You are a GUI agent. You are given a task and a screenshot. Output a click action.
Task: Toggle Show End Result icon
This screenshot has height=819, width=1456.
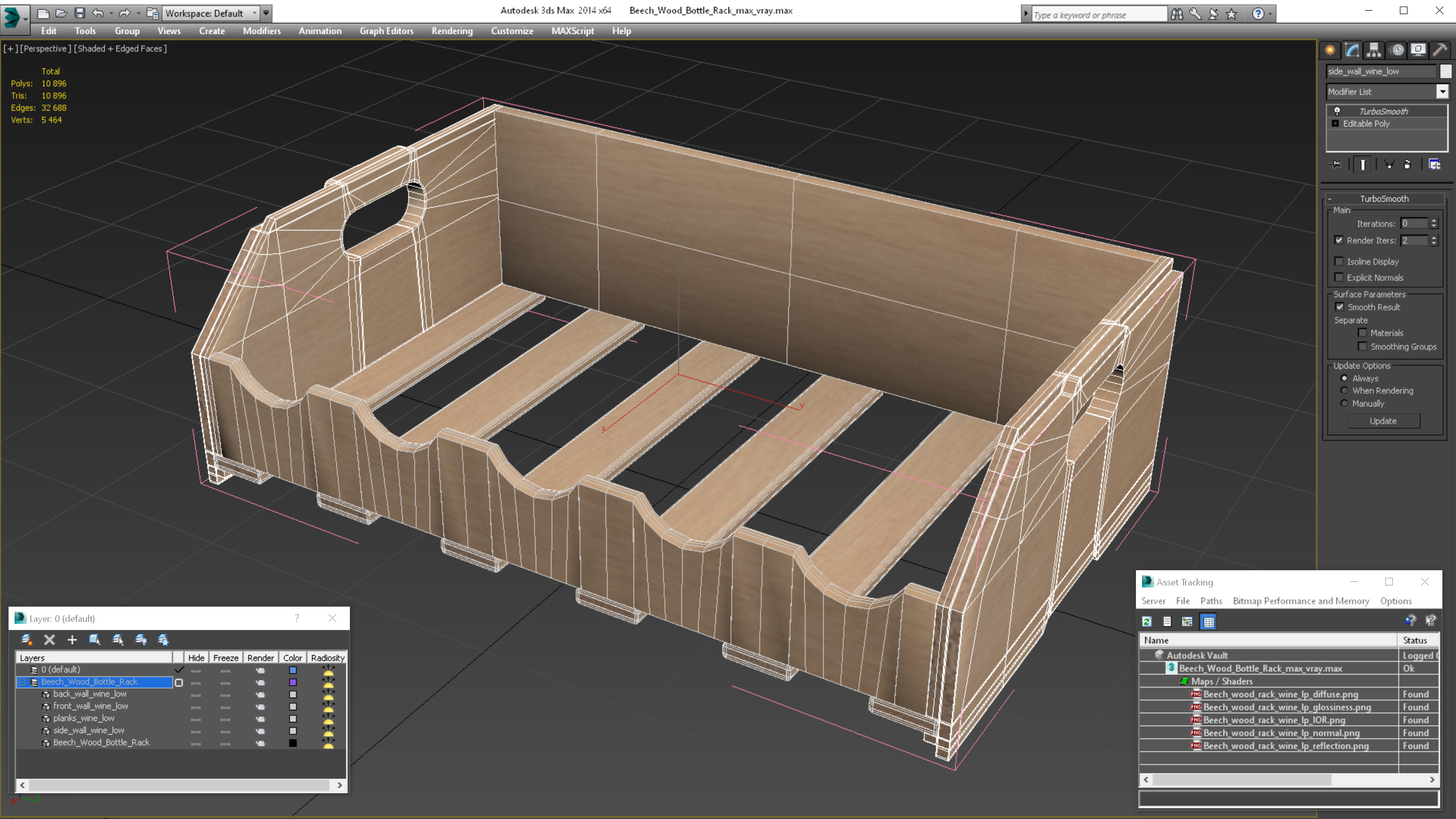tap(1363, 164)
